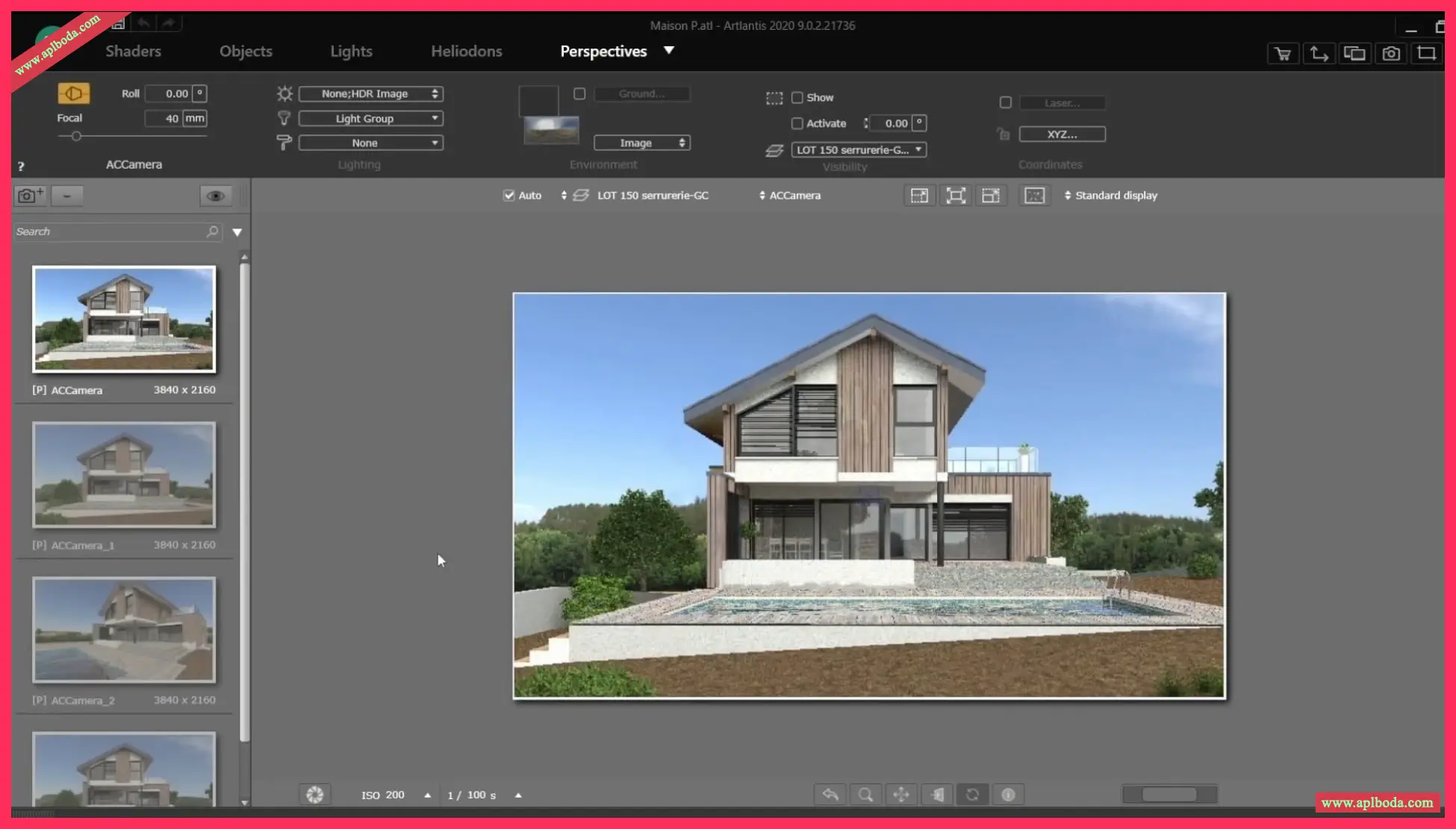
Task: Enable the Show clipping box checkbox
Action: coord(797,98)
